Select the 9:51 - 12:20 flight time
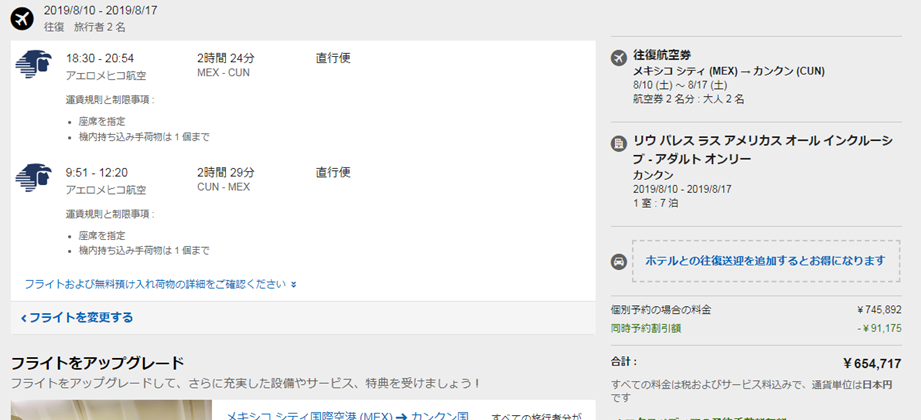The image size is (921, 420). tap(97, 173)
